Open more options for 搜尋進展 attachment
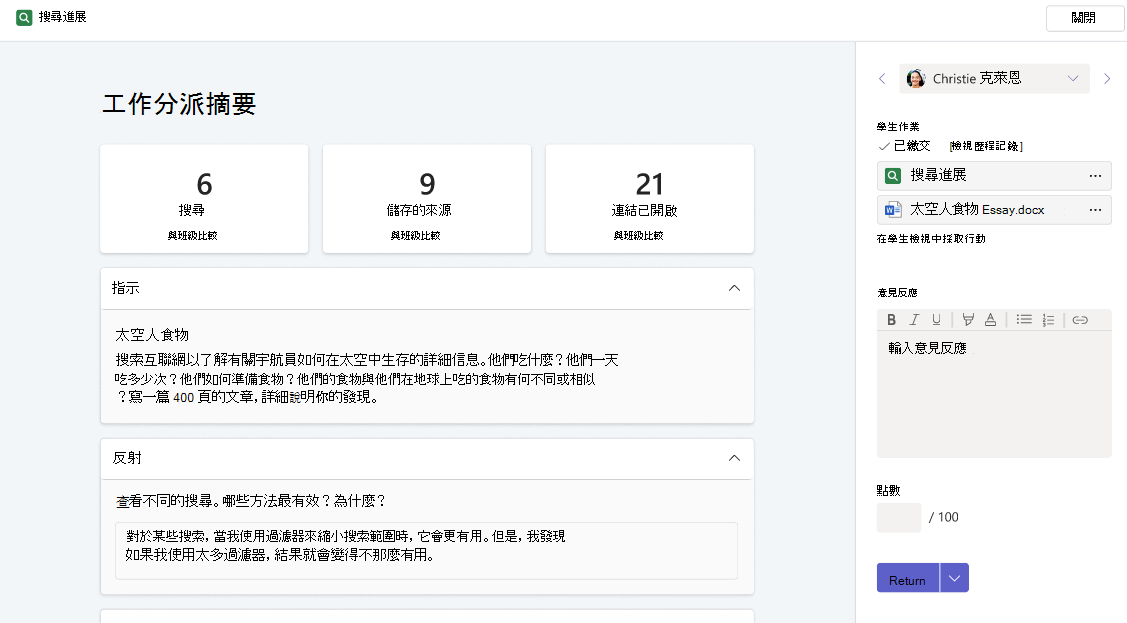The image size is (1127, 623). pyautogui.click(x=1095, y=175)
